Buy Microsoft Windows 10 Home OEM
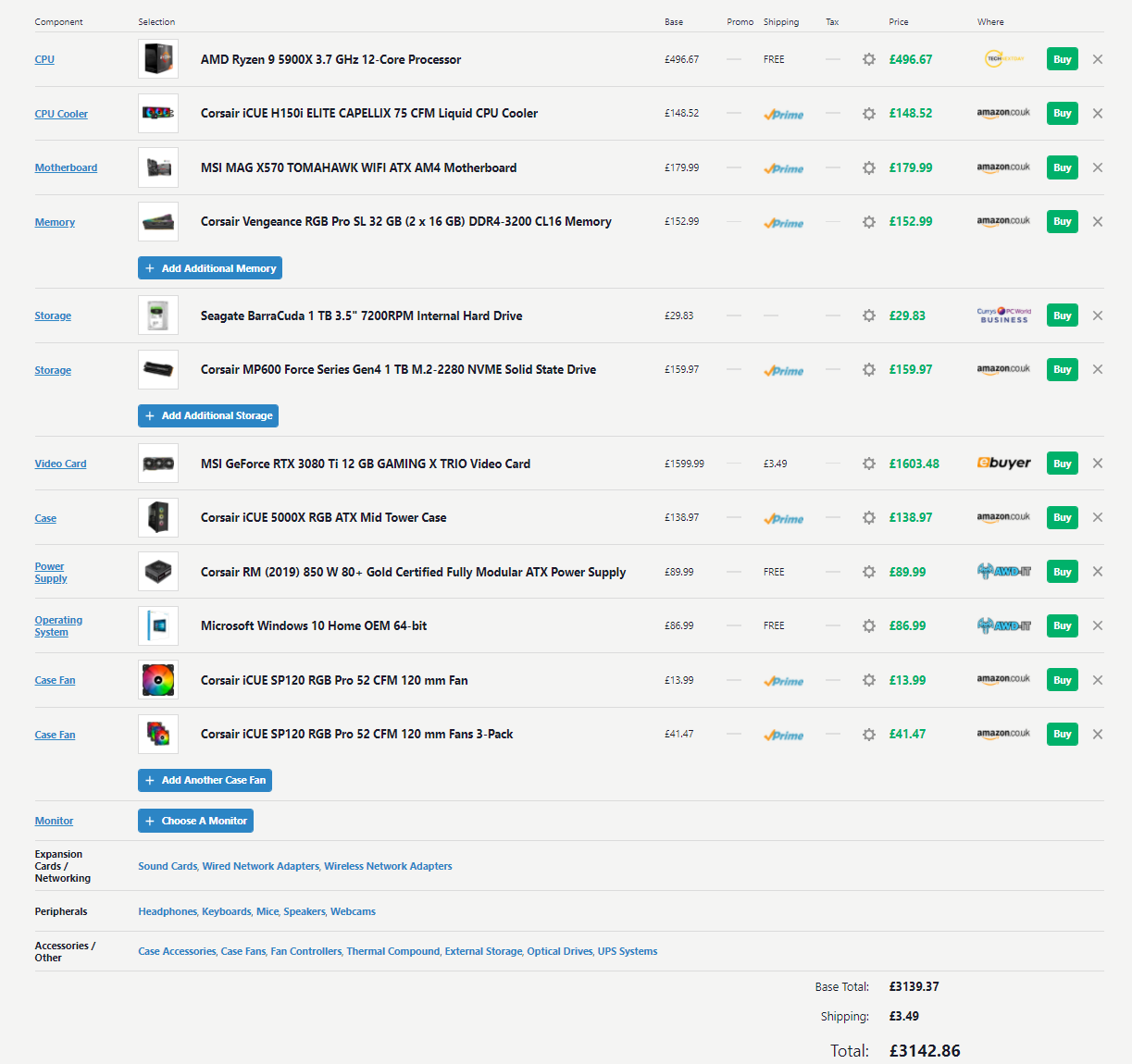The width and height of the screenshot is (1132, 1064). tap(1063, 625)
